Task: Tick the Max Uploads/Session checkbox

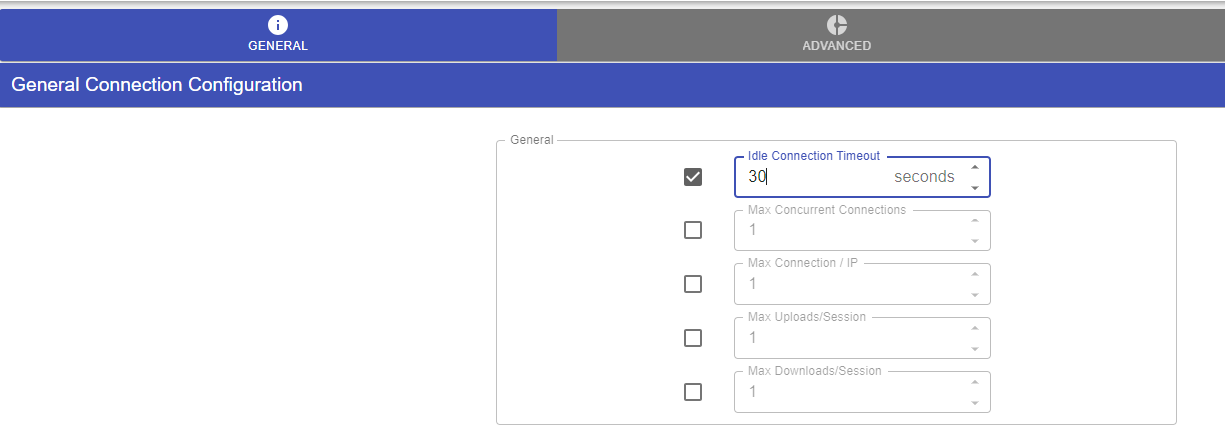Action: (x=693, y=338)
